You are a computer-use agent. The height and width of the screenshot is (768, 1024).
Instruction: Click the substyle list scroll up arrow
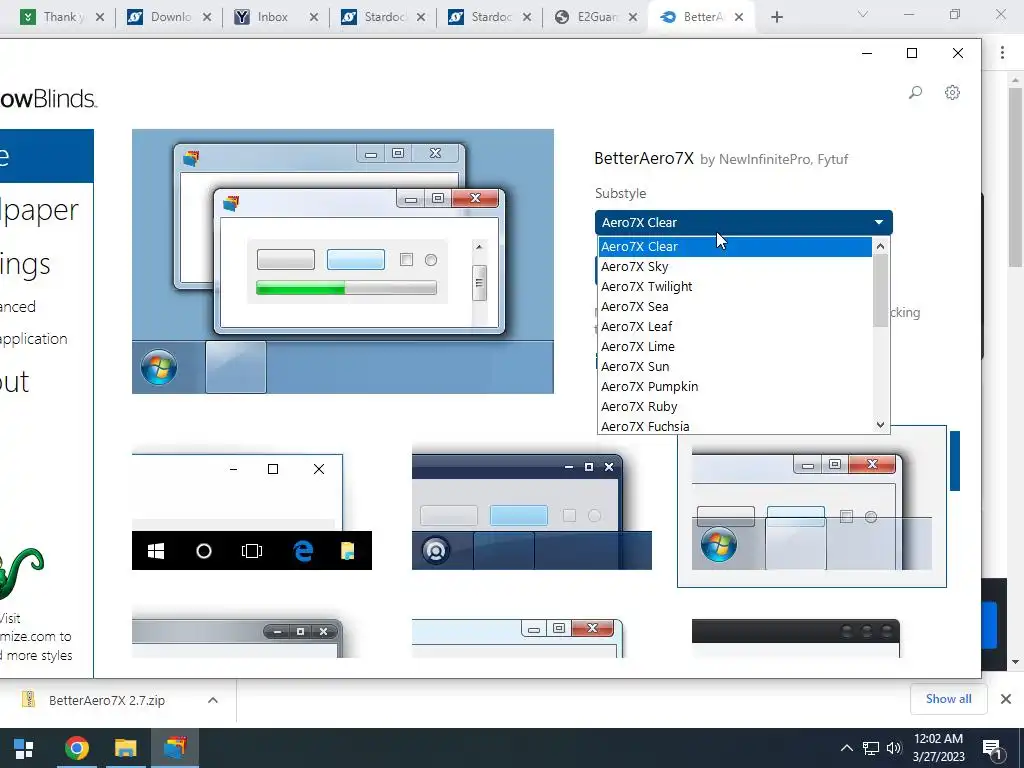click(x=880, y=246)
